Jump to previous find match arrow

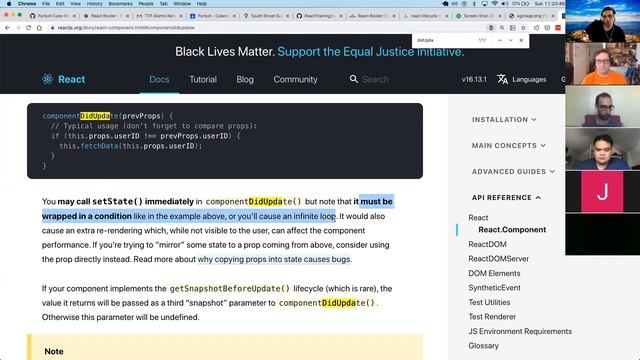(x=500, y=40)
